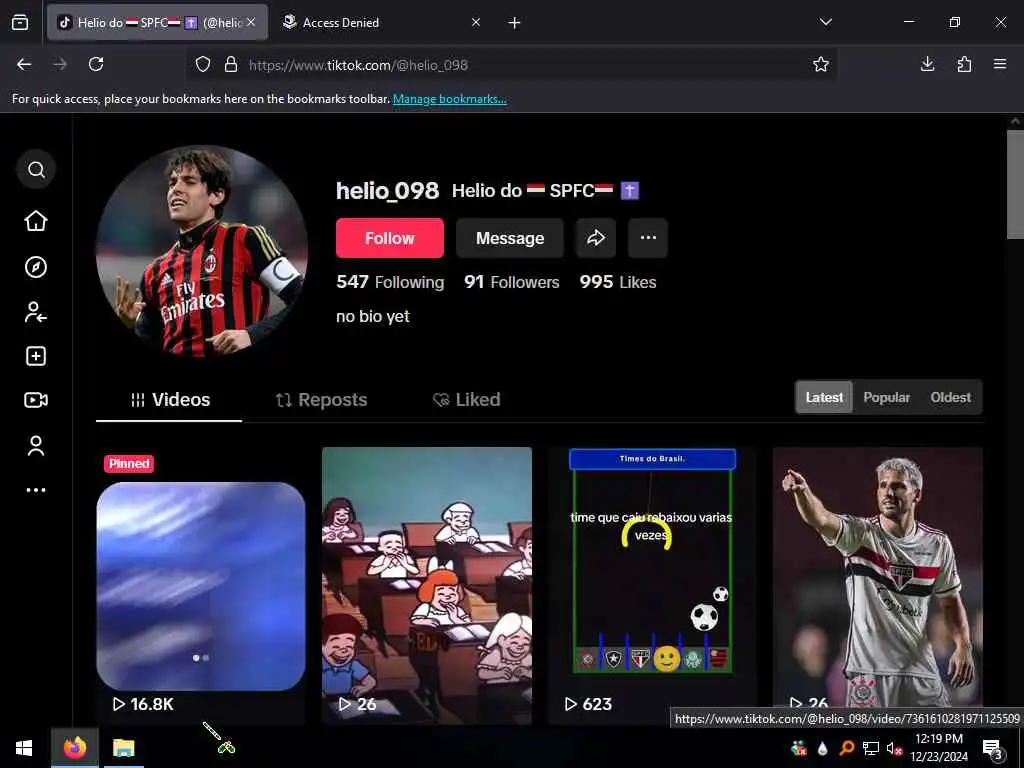Click tracking protection shield icon
The height and width of the screenshot is (768, 1024).
203,64
